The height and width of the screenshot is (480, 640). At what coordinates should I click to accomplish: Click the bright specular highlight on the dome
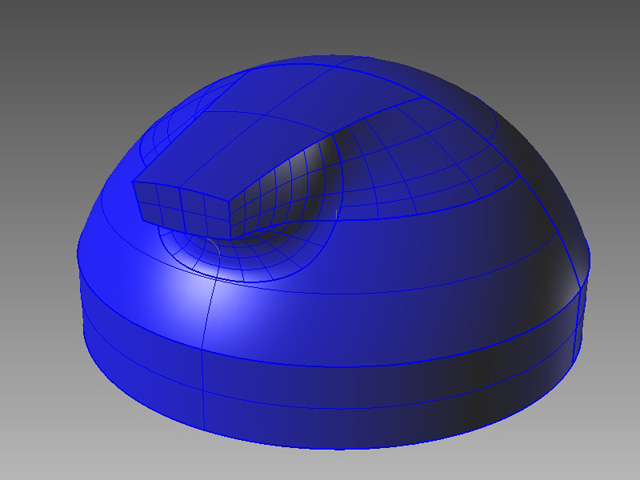click(200, 292)
